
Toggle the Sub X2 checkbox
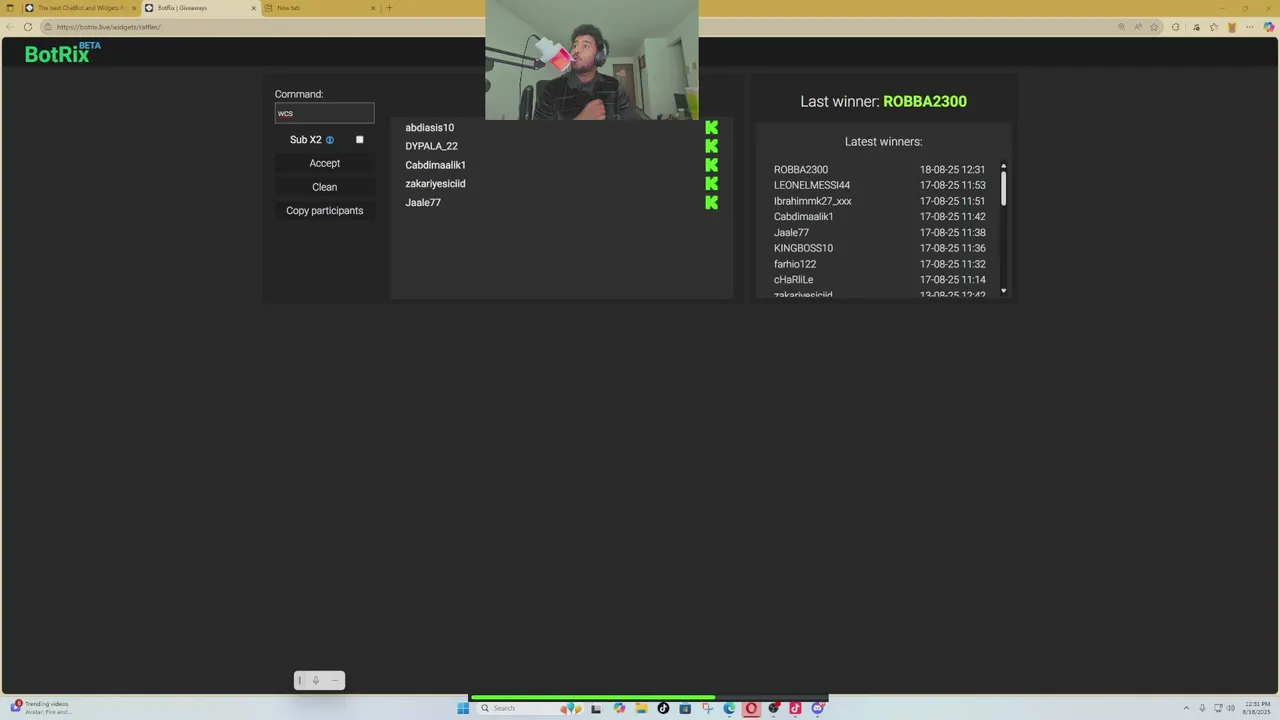pyautogui.click(x=360, y=140)
